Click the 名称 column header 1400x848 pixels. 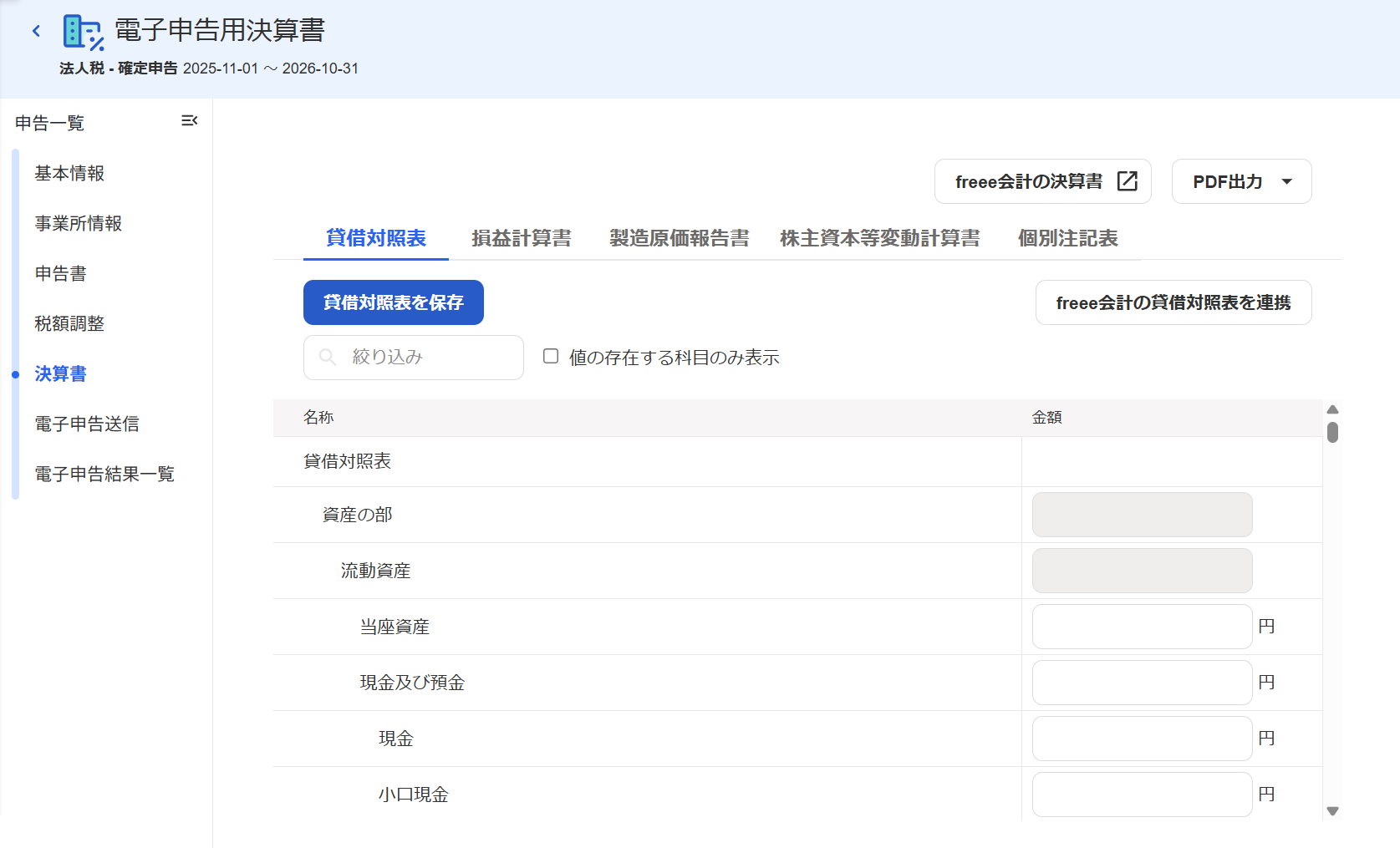tap(318, 418)
